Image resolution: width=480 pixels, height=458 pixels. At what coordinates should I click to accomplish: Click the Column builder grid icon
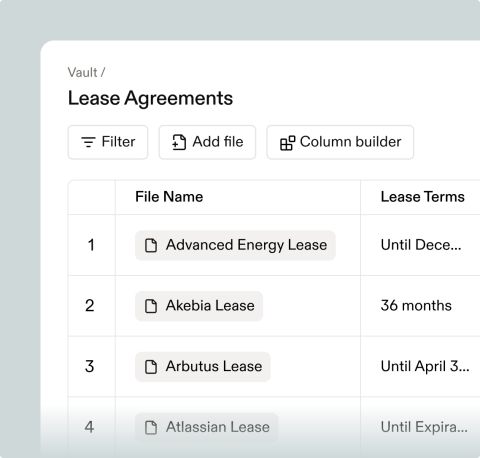[x=287, y=143]
